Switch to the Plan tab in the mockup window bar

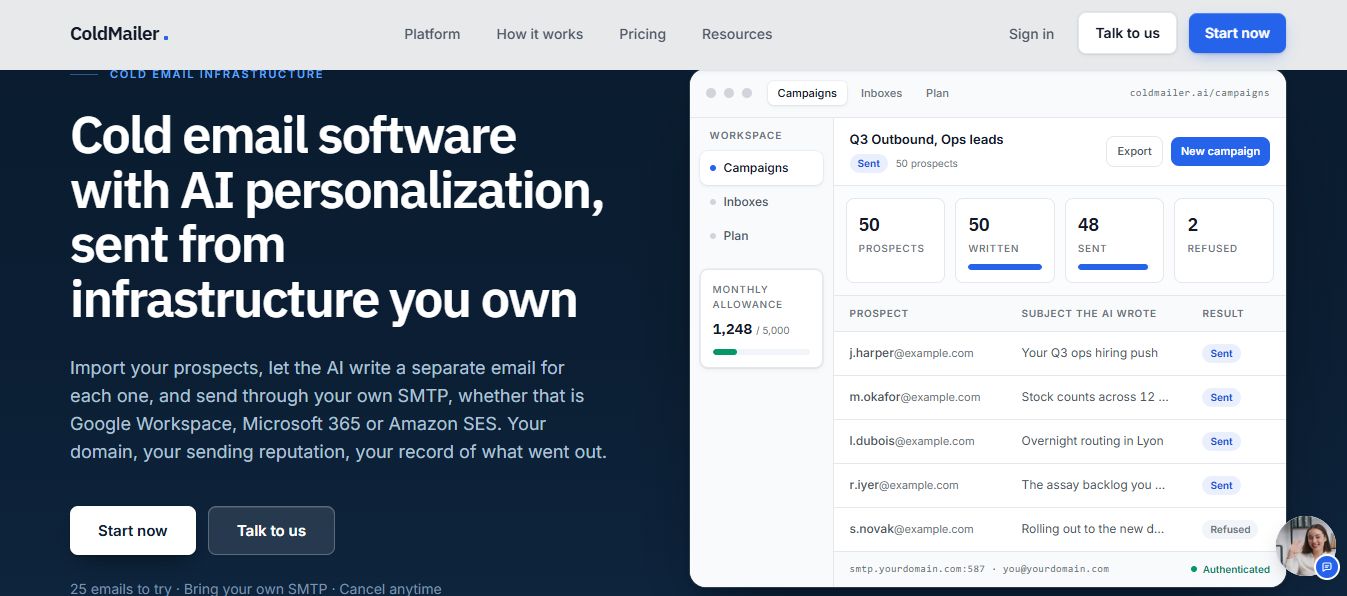tap(937, 93)
